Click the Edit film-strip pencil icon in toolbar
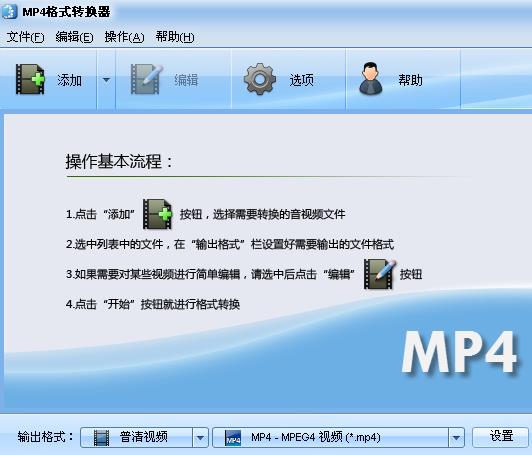This screenshot has height=455, width=532. click(146, 79)
